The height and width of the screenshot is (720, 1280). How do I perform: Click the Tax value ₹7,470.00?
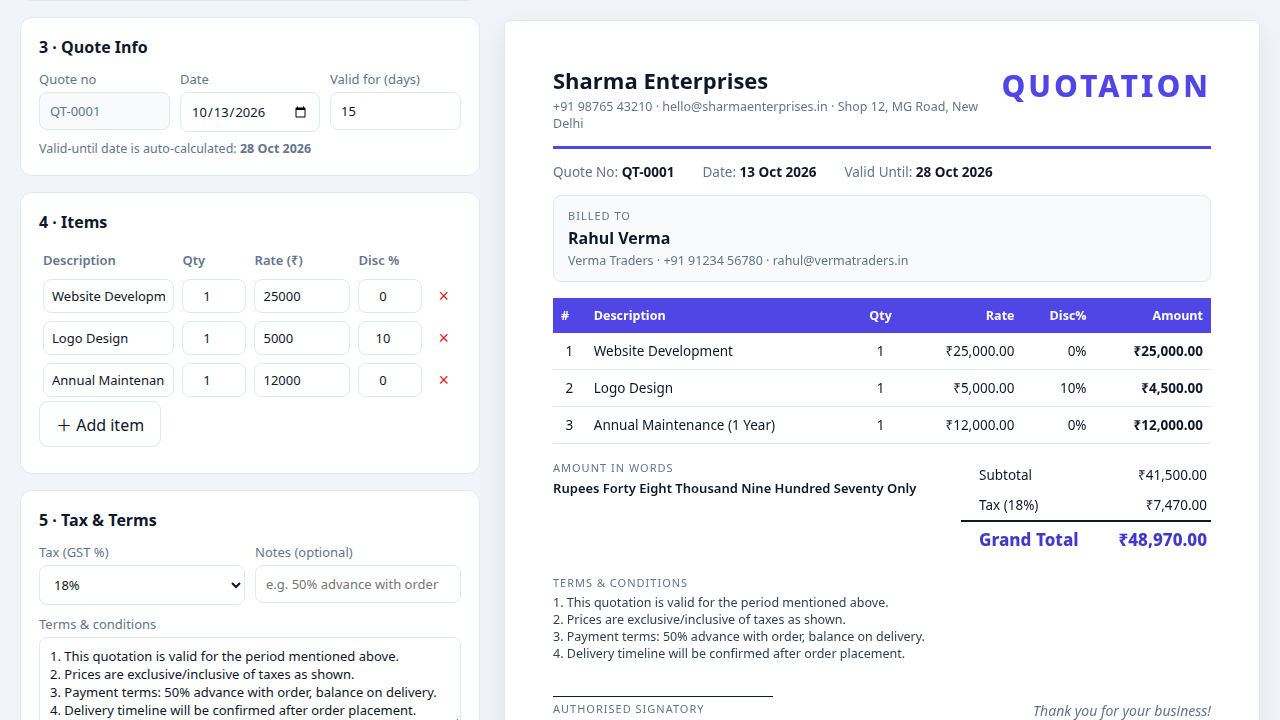click(1176, 505)
